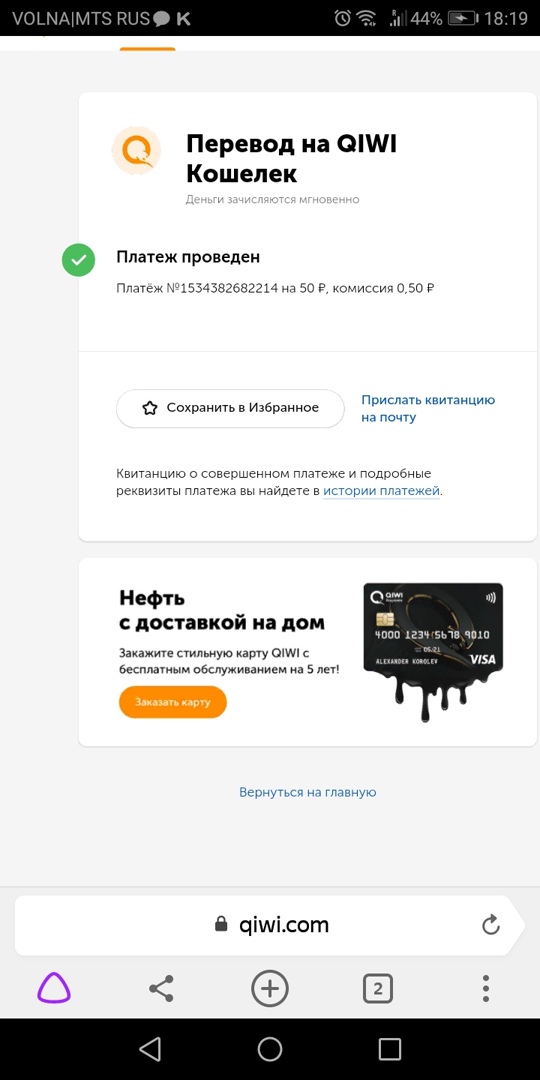Tap the QIWI logo icon
The width and height of the screenshot is (540, 1080).
(x=136, y=151)
